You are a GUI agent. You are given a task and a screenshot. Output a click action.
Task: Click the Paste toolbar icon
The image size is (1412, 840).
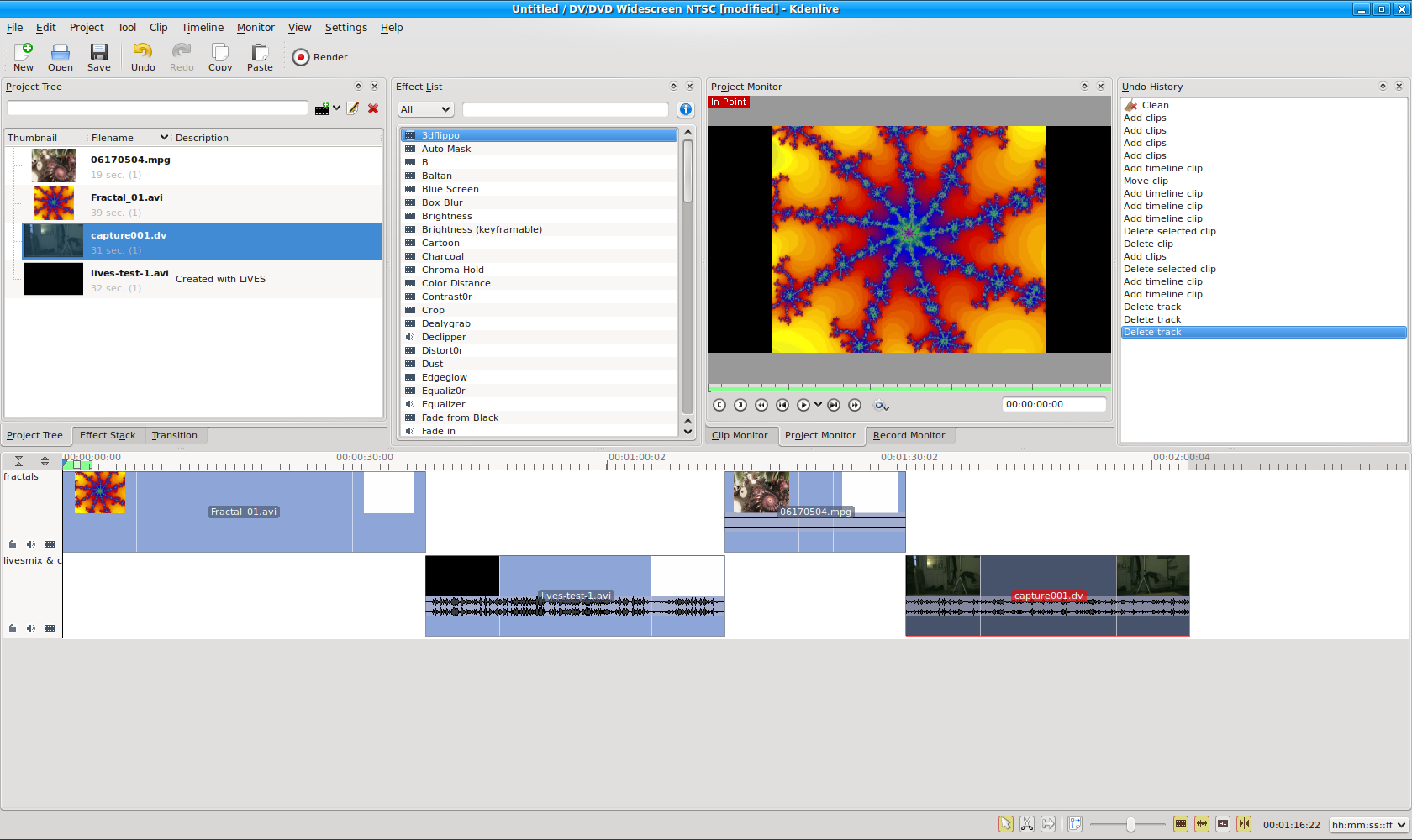[260, 57]
